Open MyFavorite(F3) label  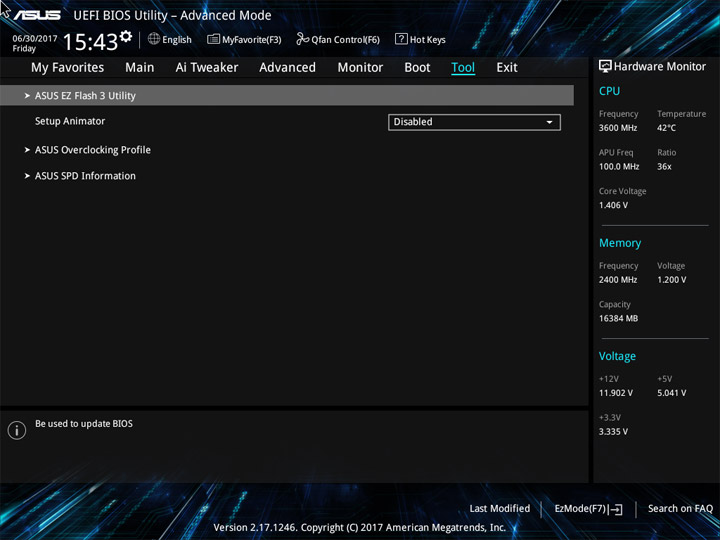pos(252,40)
